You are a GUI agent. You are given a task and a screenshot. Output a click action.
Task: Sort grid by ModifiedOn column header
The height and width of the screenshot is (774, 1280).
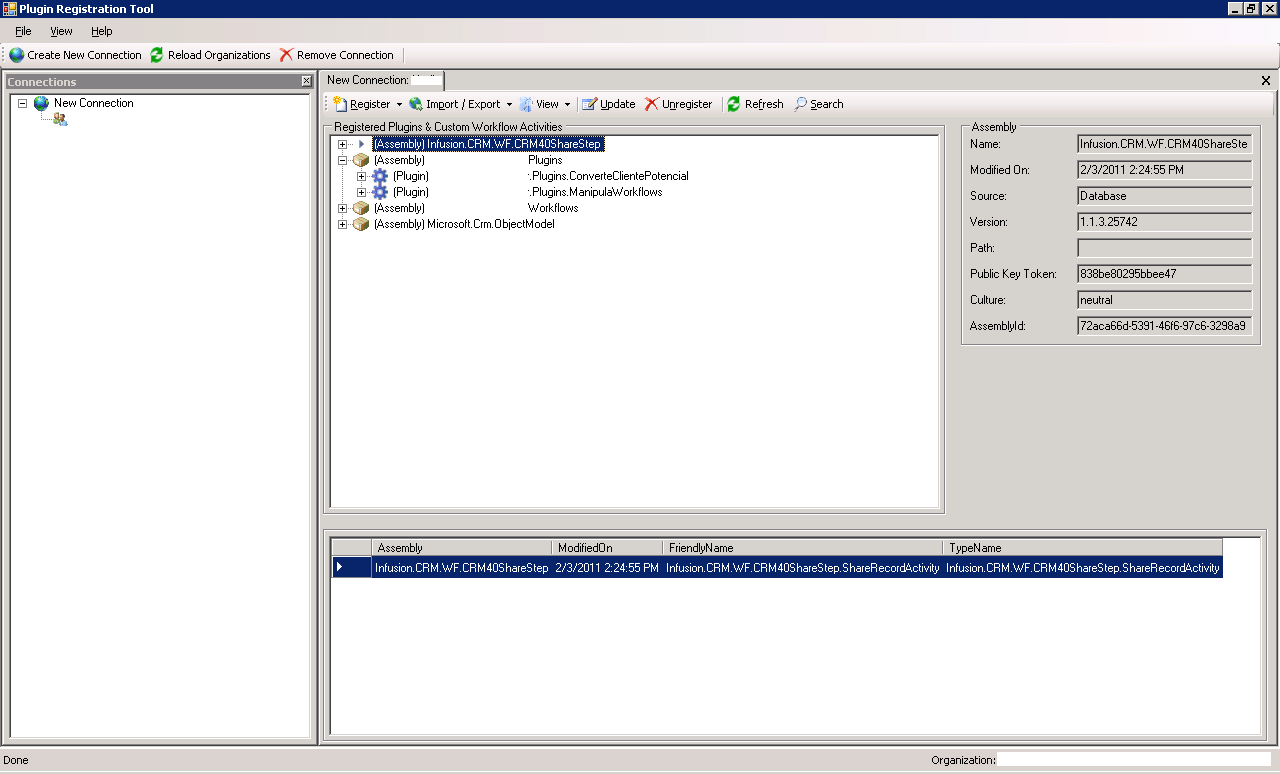pyautogui.click(x=606, y=548)
